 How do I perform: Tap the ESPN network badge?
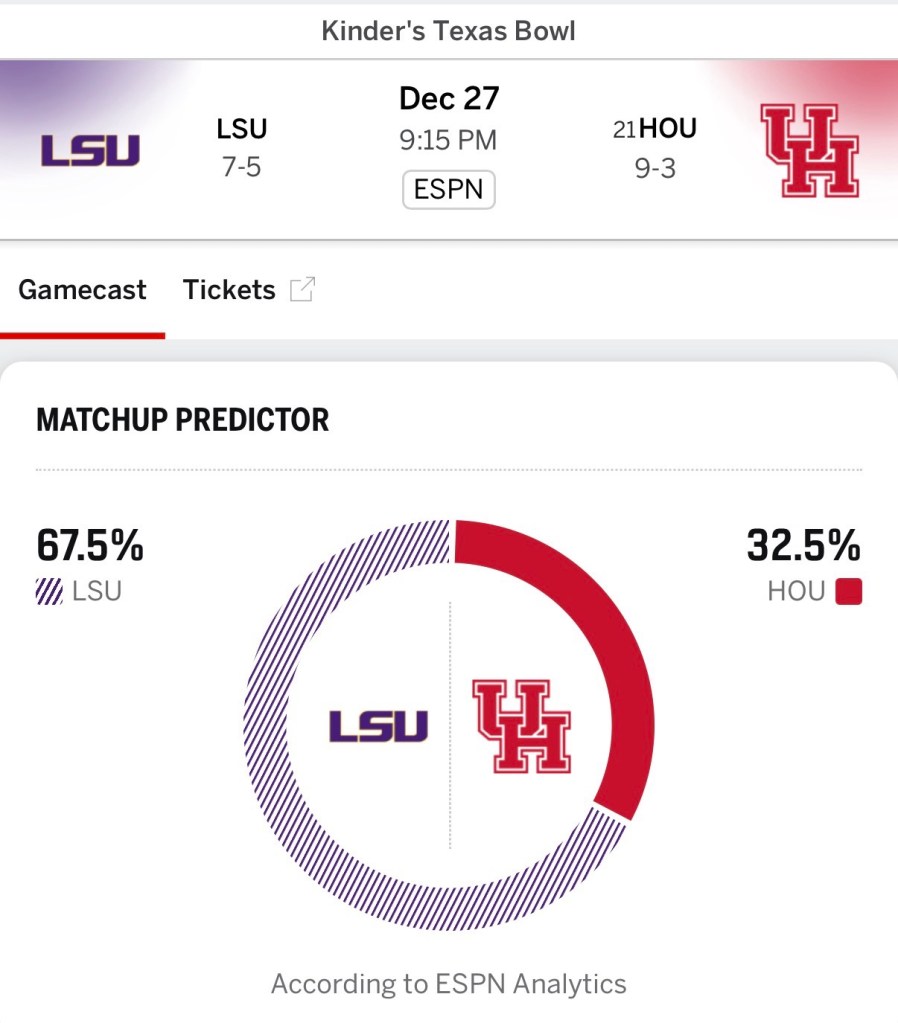[x=448, y=189]
